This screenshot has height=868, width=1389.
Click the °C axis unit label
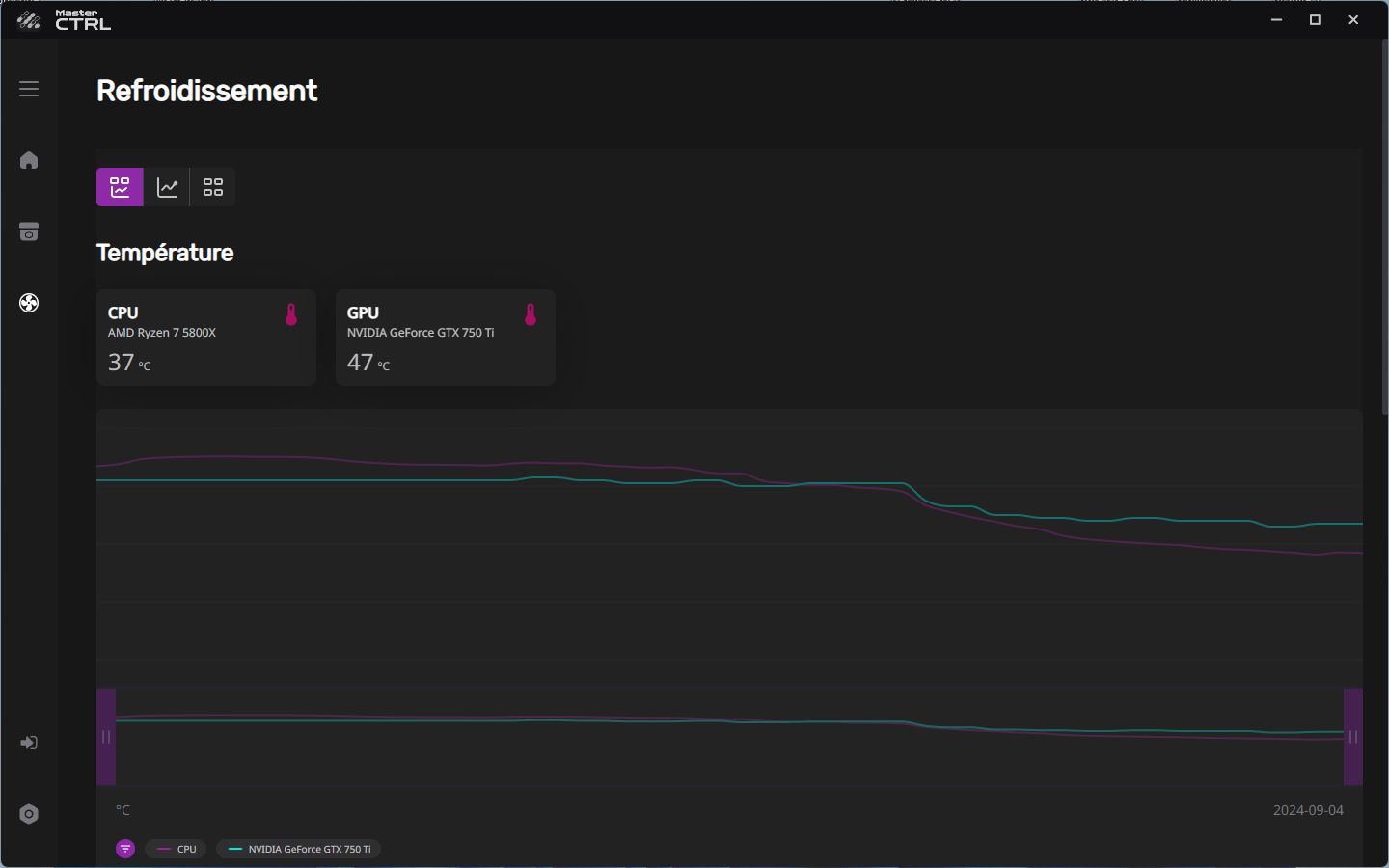[x=123, y=810]
